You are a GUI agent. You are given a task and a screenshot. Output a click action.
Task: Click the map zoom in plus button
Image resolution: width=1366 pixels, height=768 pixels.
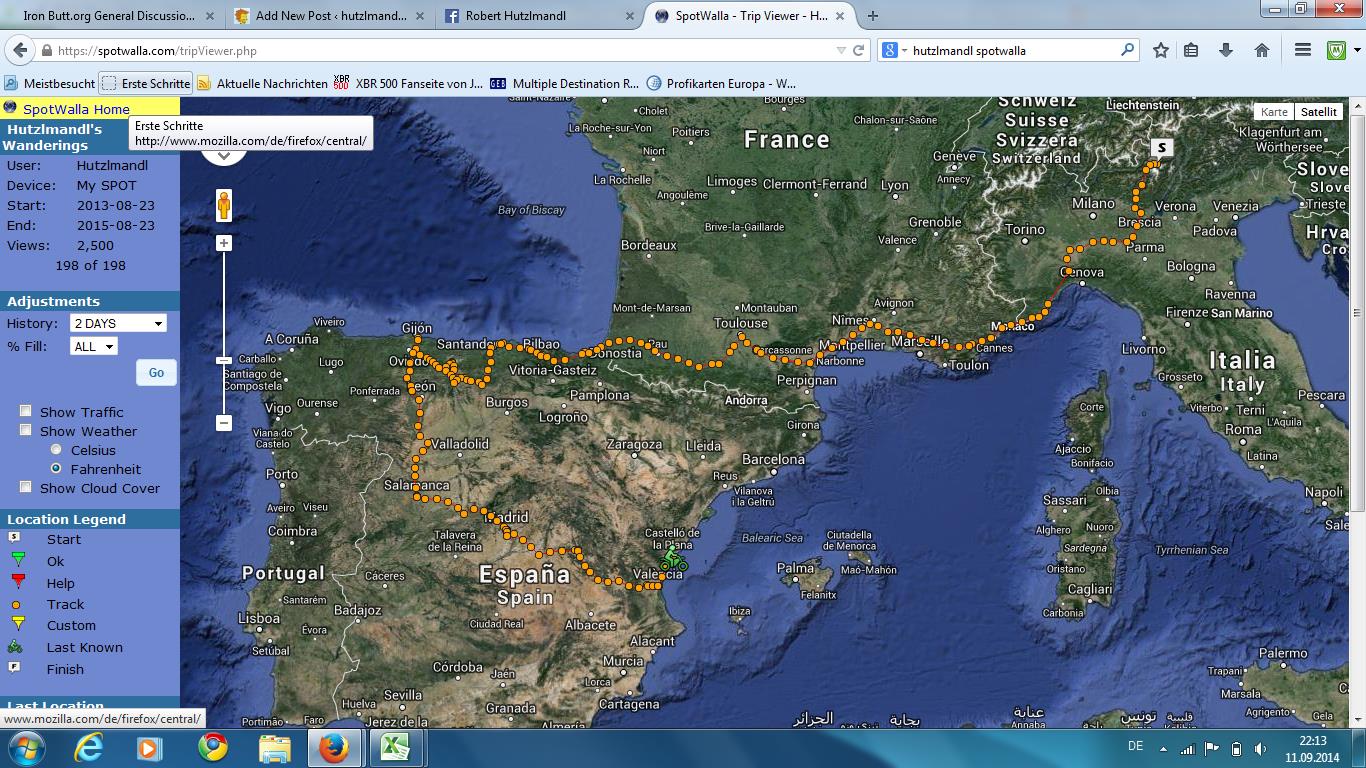click(x=224, y=243)
